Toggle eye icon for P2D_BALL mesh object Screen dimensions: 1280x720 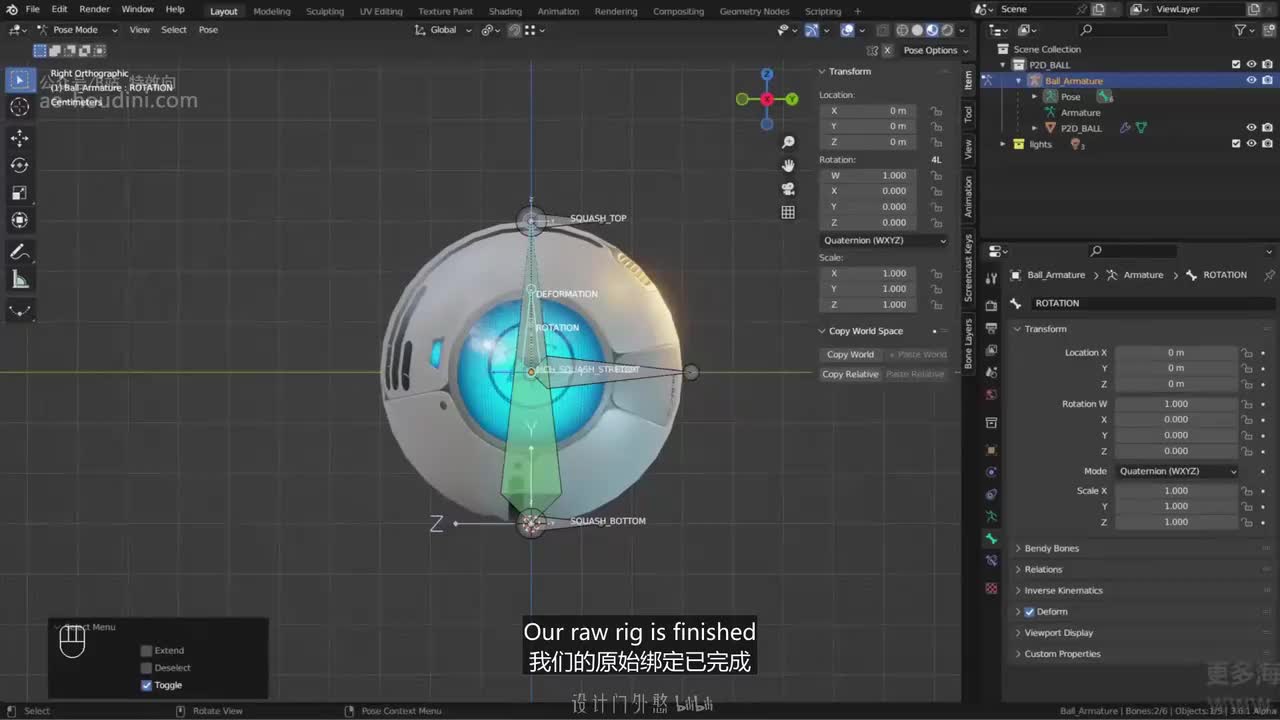pos(1251,128)
